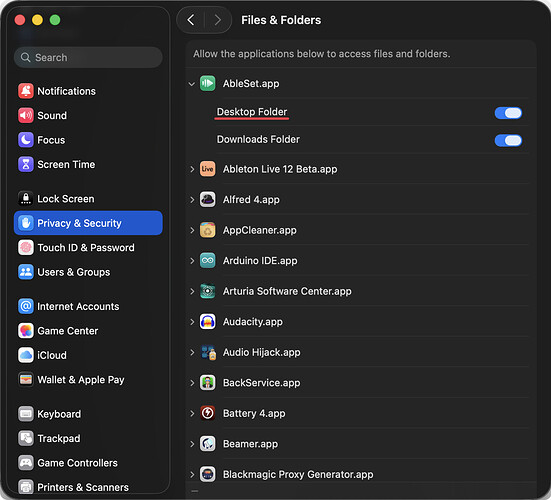Expand the Beamer.app entry
This screenshot has height=500, width=551.
tap(192, 444)
